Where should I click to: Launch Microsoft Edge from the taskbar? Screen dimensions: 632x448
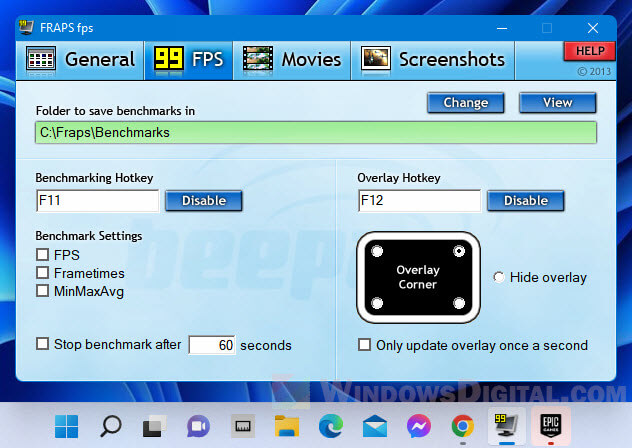331,426
